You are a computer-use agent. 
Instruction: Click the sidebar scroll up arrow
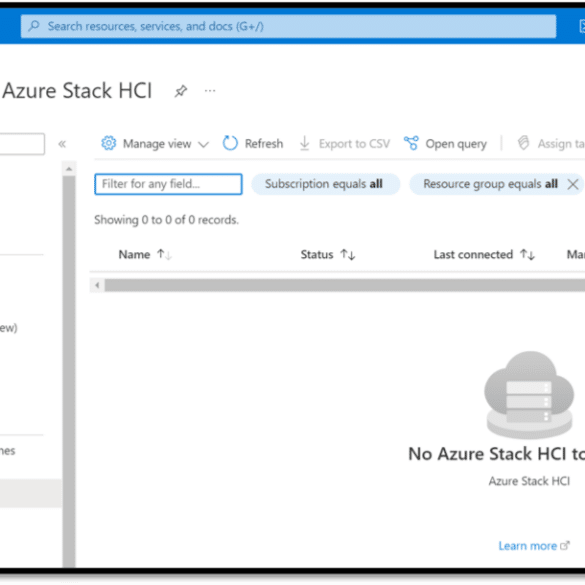tap(69, 169)
